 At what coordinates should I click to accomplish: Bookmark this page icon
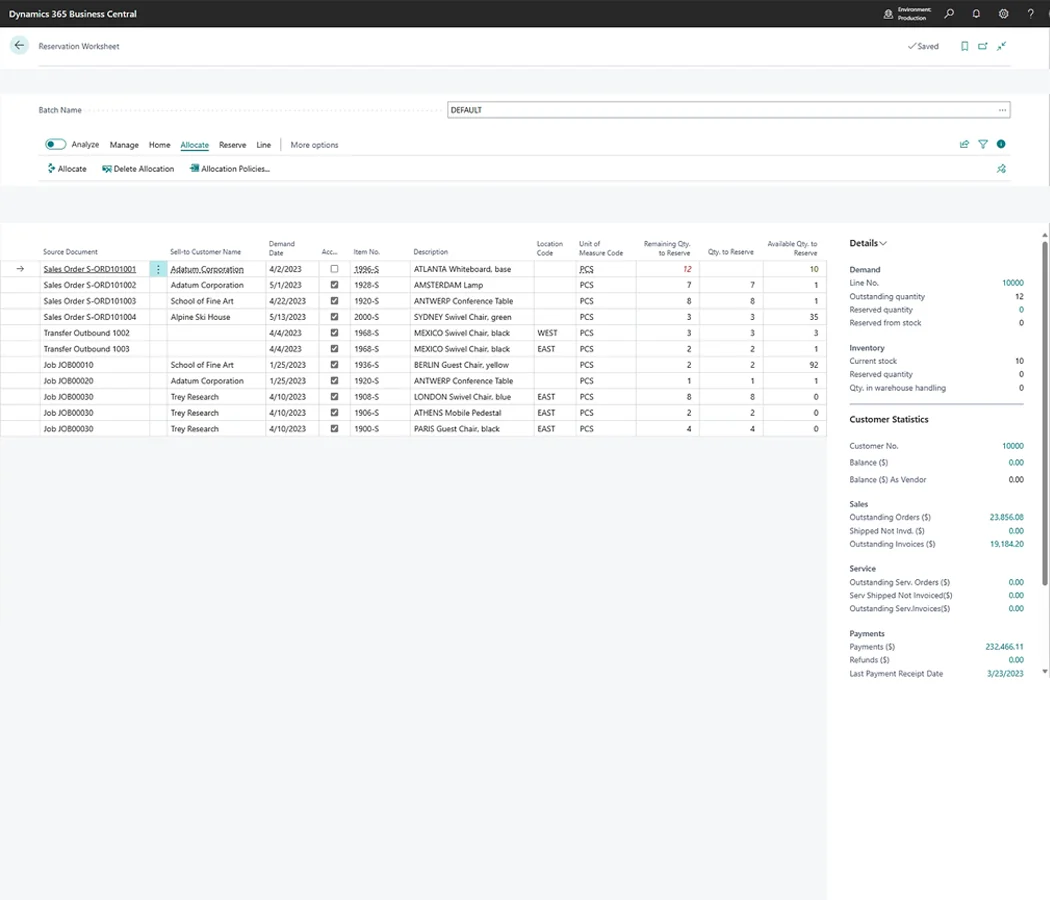click(x=964, y=46)
